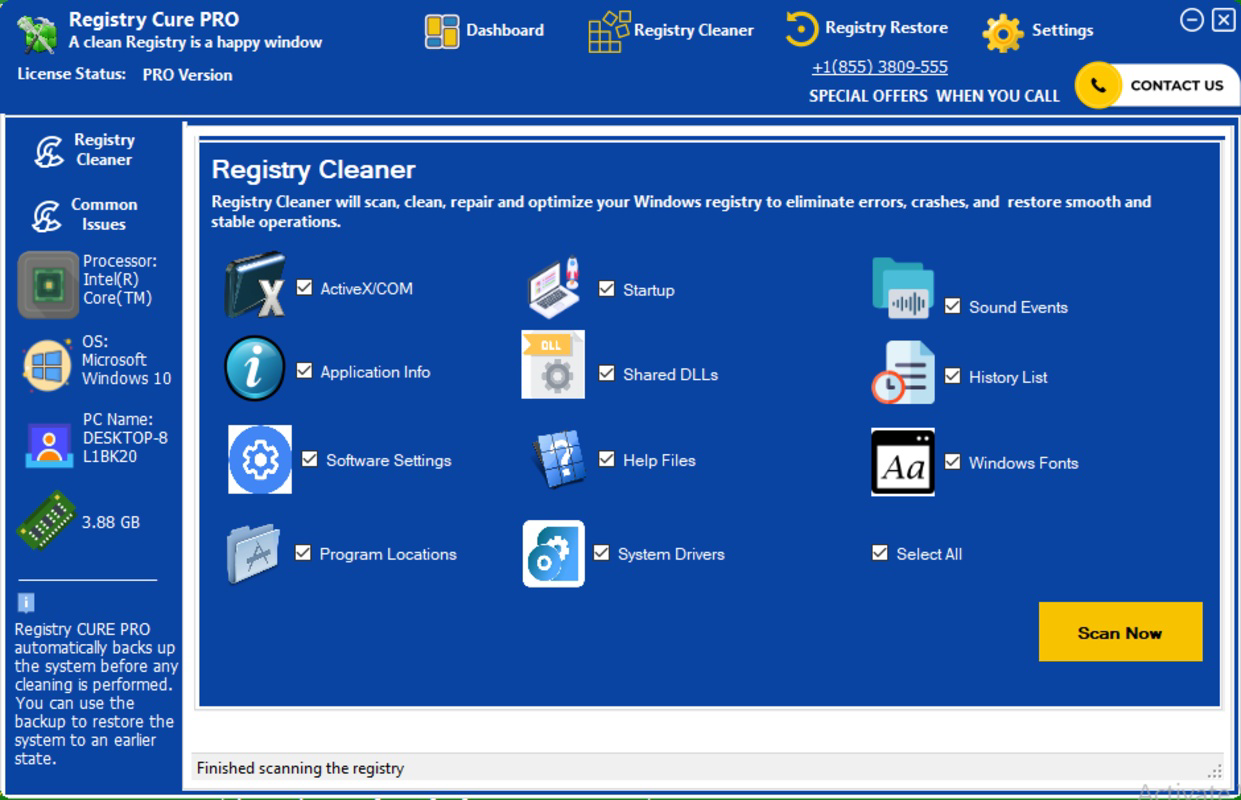Viewport: 1241px width, 800px height.
Task: Click the Processor chip icon
Action: [48, 285]
